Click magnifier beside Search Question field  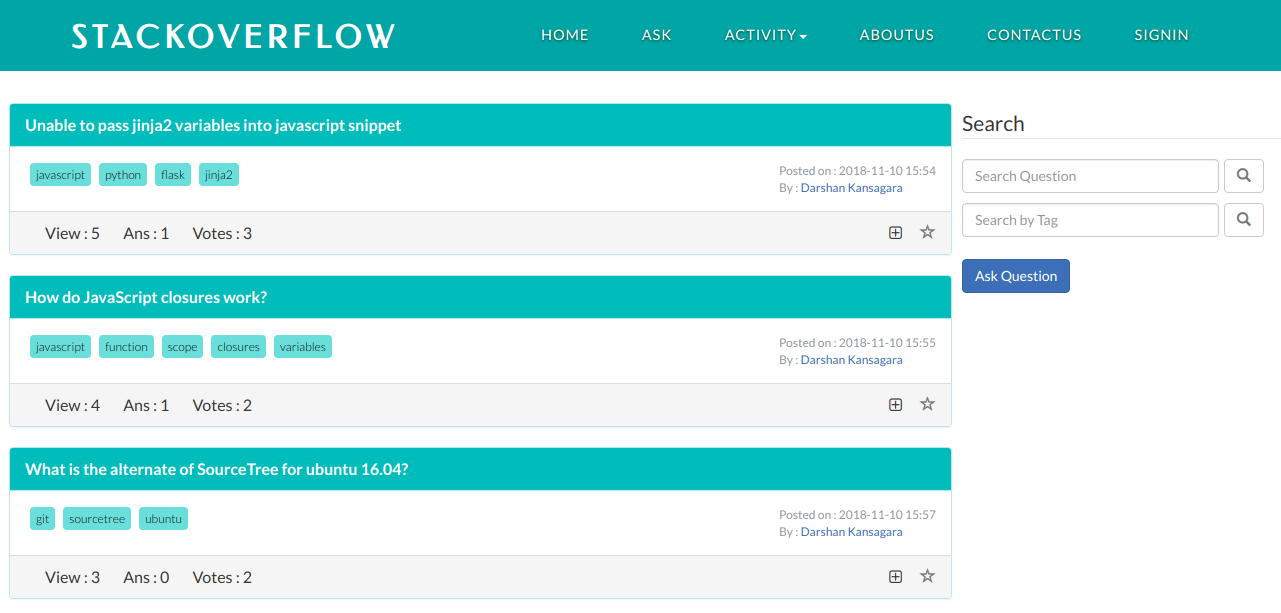(x=1244, y=176)
